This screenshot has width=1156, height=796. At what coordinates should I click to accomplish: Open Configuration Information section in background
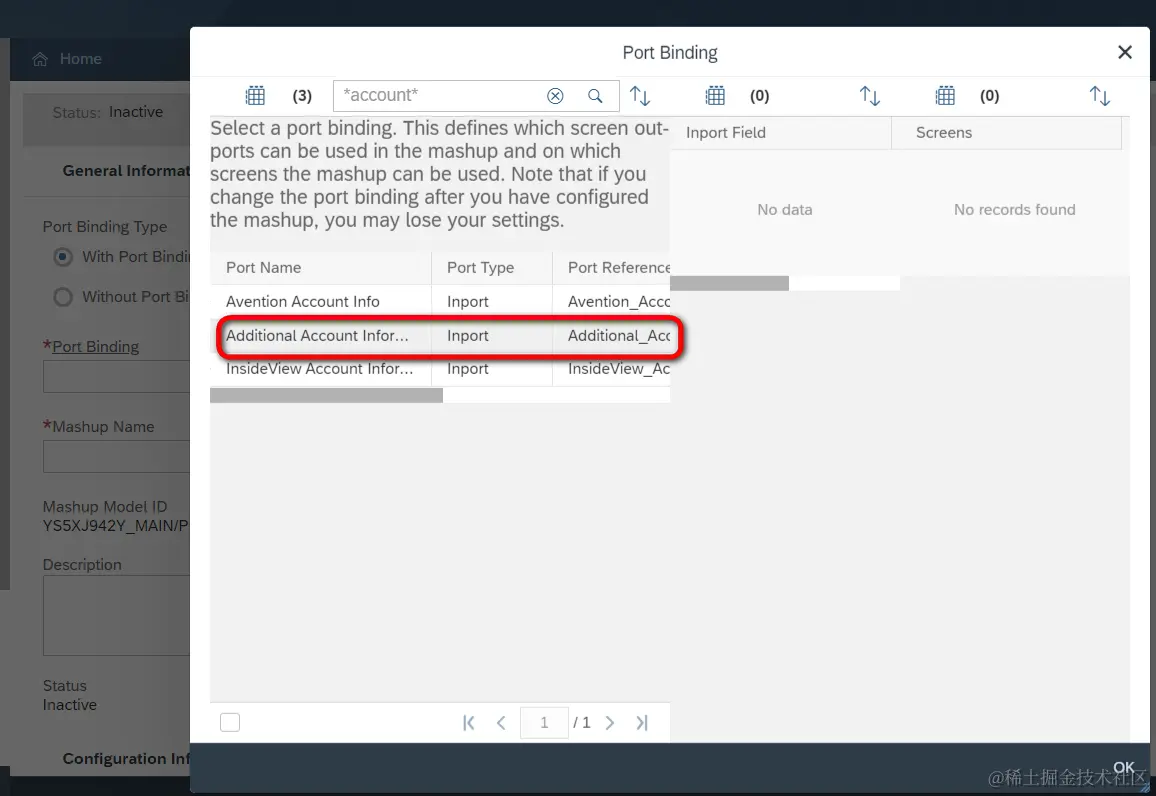(x=126, y=758)
